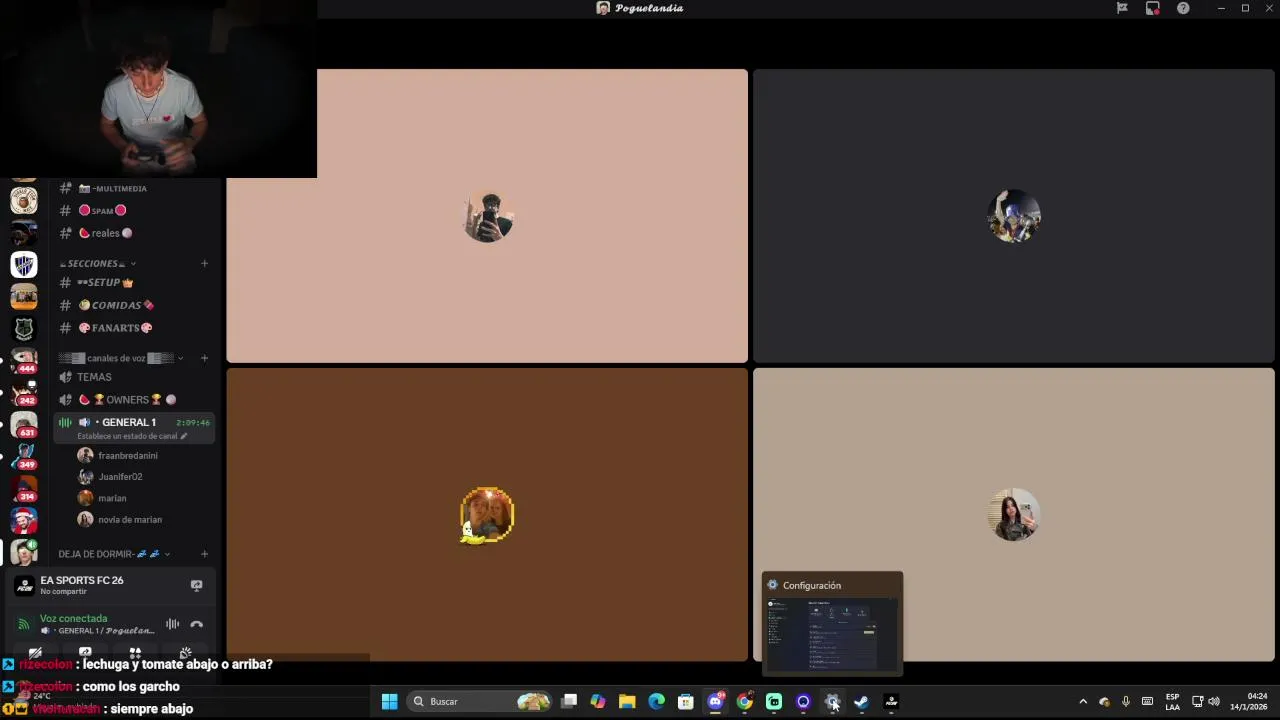Open the server with 349 notification badge
The image size is (1280, 720).
click(24, 457)
